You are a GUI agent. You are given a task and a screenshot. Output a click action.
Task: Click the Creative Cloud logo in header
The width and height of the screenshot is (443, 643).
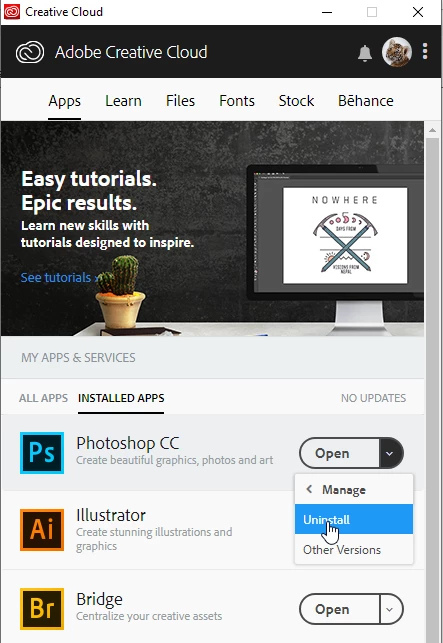point(30,52)
